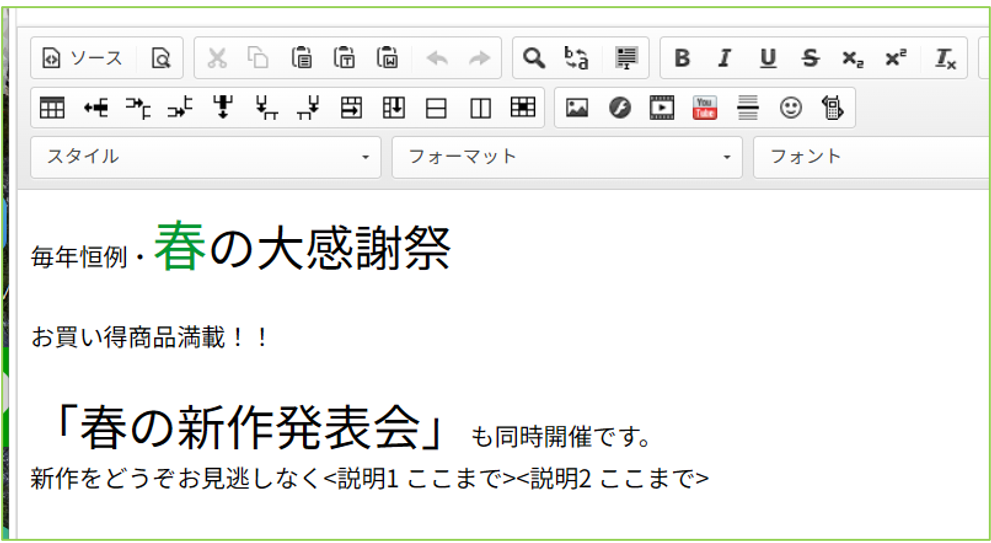Click the Find magnifier icon
This screenshot has width=991, height=543.
click(534, 58)
